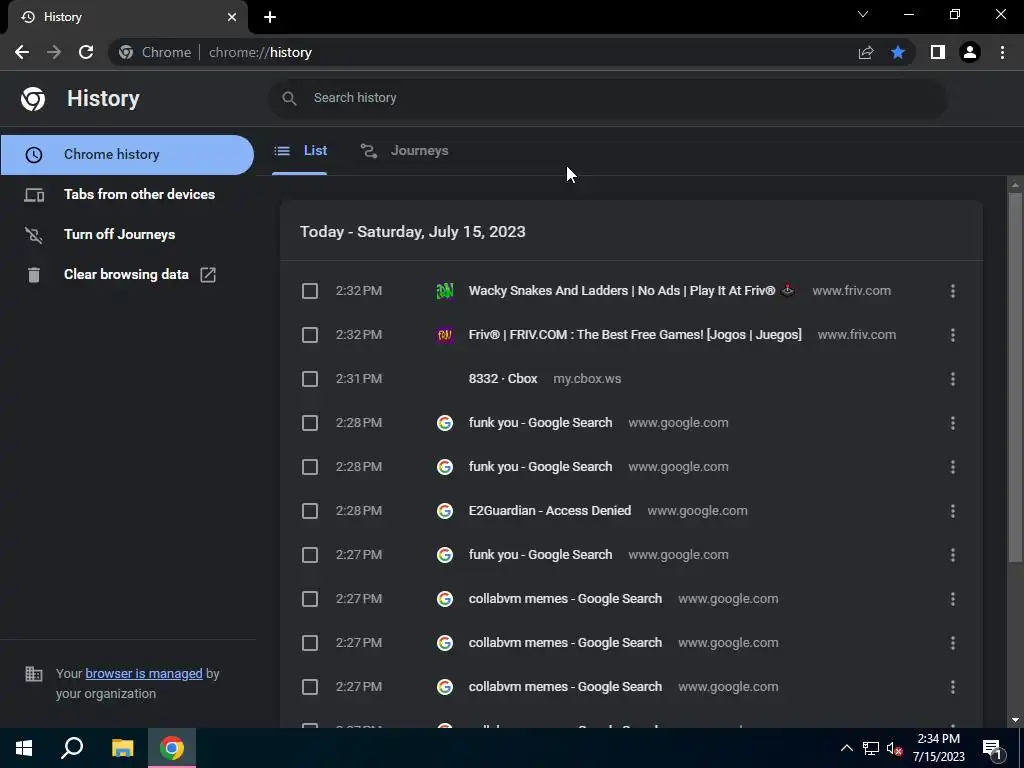Click the Chrome logo beside History heading
The width and height of the screenshot is (1024, 768).
(x=33, y=99)
